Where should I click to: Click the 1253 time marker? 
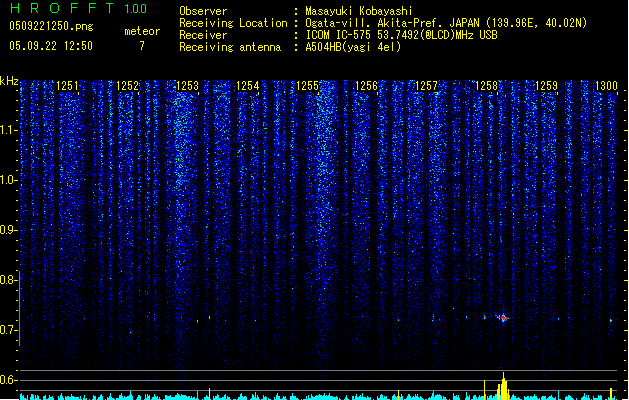tap(187, 86)
